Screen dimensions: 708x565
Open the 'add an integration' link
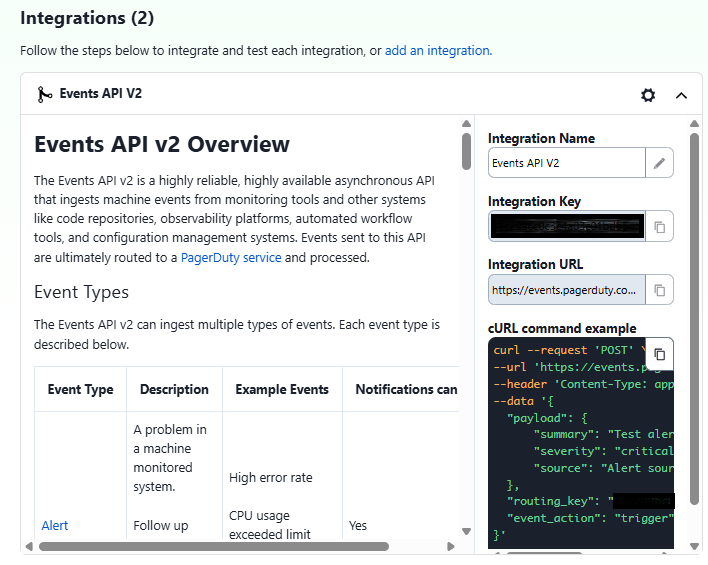coord(438,51)
